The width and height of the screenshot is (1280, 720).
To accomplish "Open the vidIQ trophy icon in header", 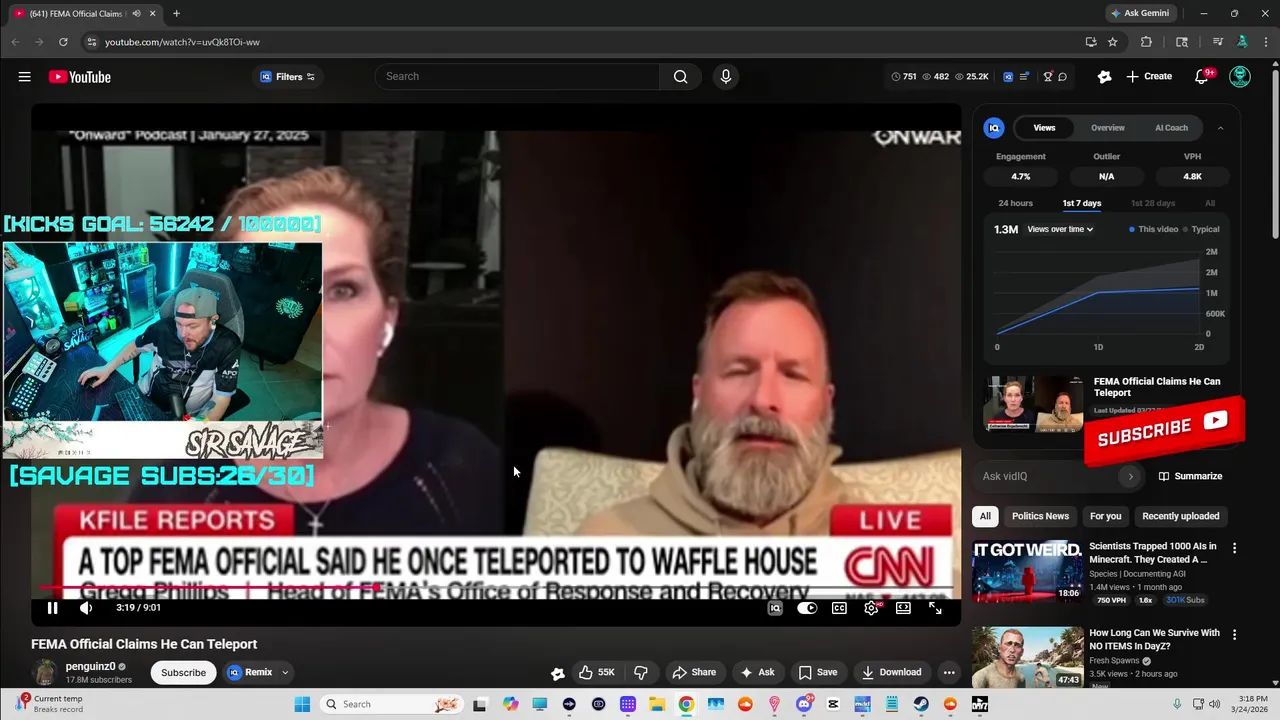I will (1048, 77).
